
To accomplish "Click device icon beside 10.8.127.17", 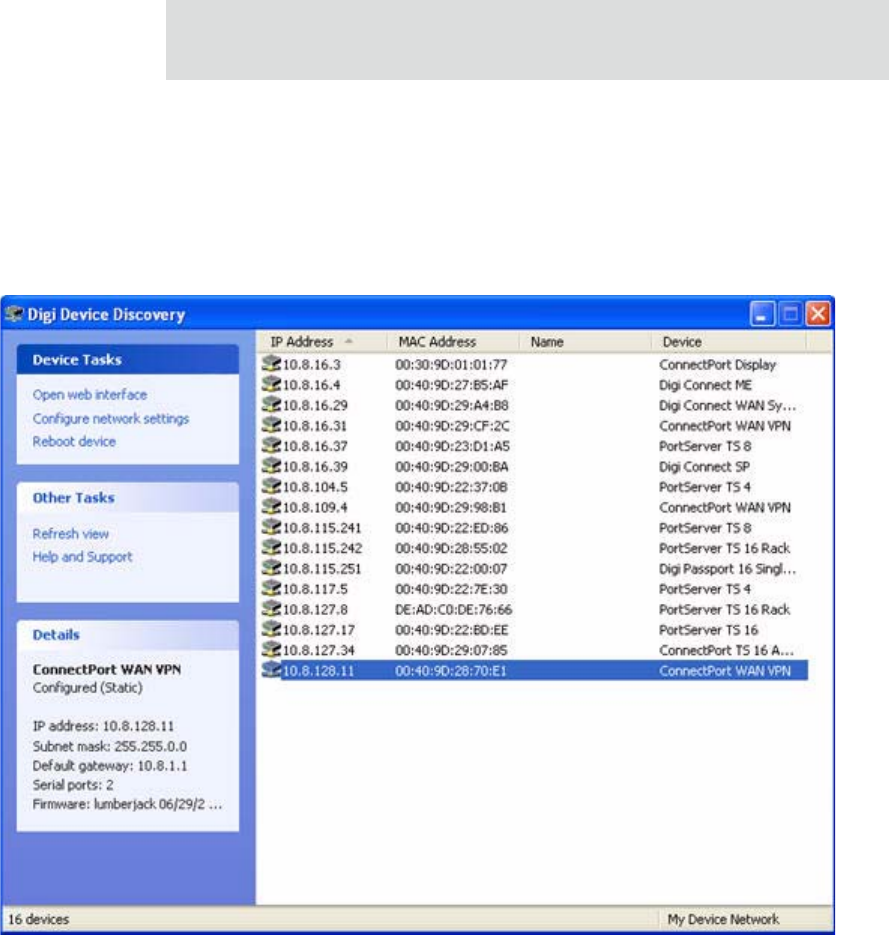I will coord(271,629).
